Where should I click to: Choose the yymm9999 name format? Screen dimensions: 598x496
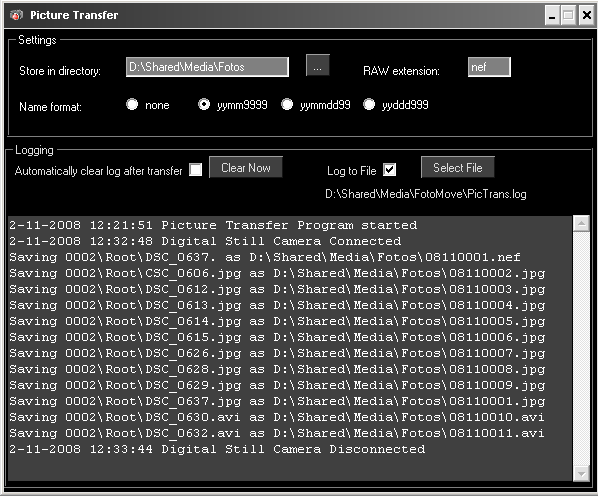[204, 104]
